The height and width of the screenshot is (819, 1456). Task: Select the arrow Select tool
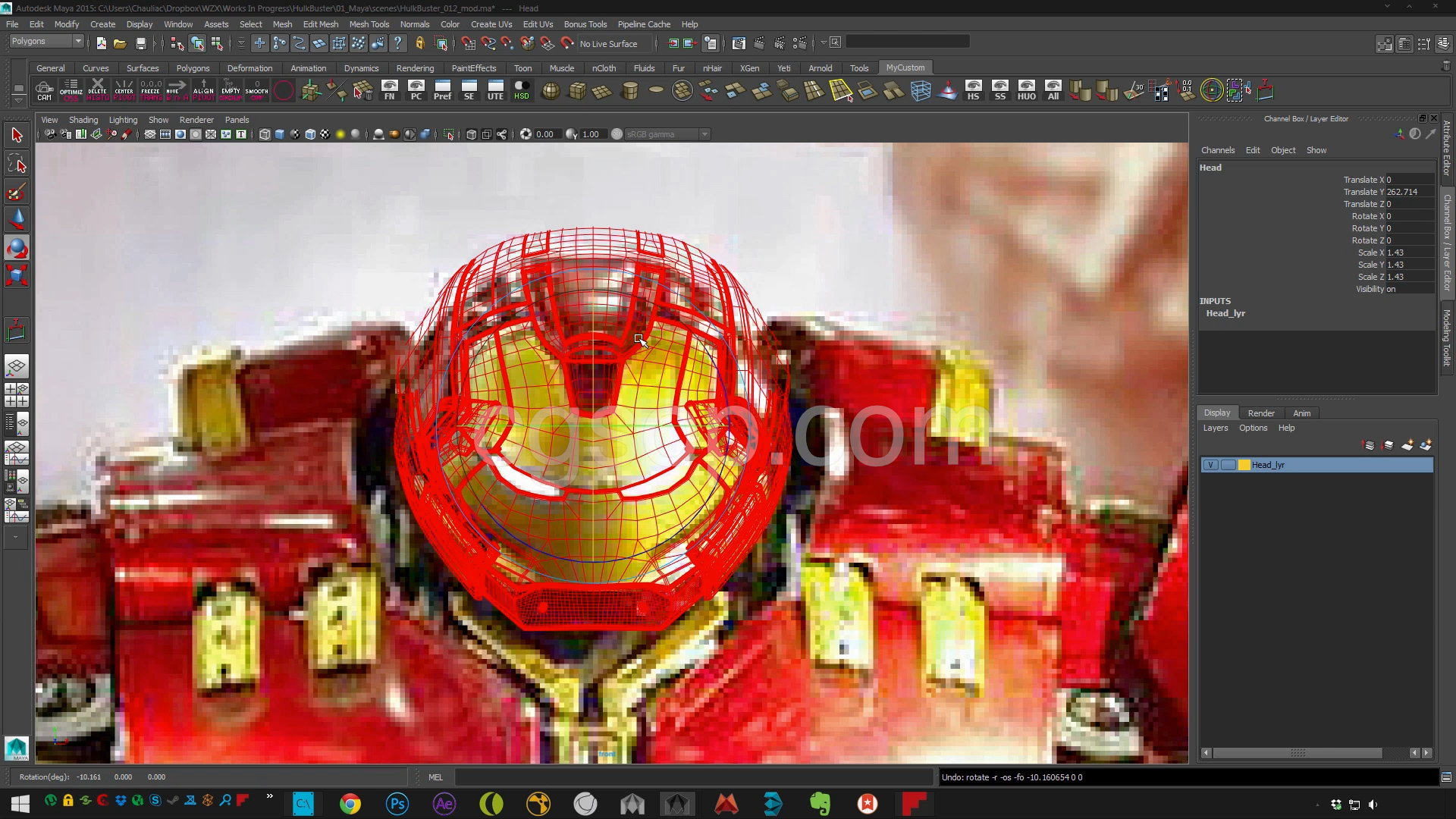click(17, 136)
